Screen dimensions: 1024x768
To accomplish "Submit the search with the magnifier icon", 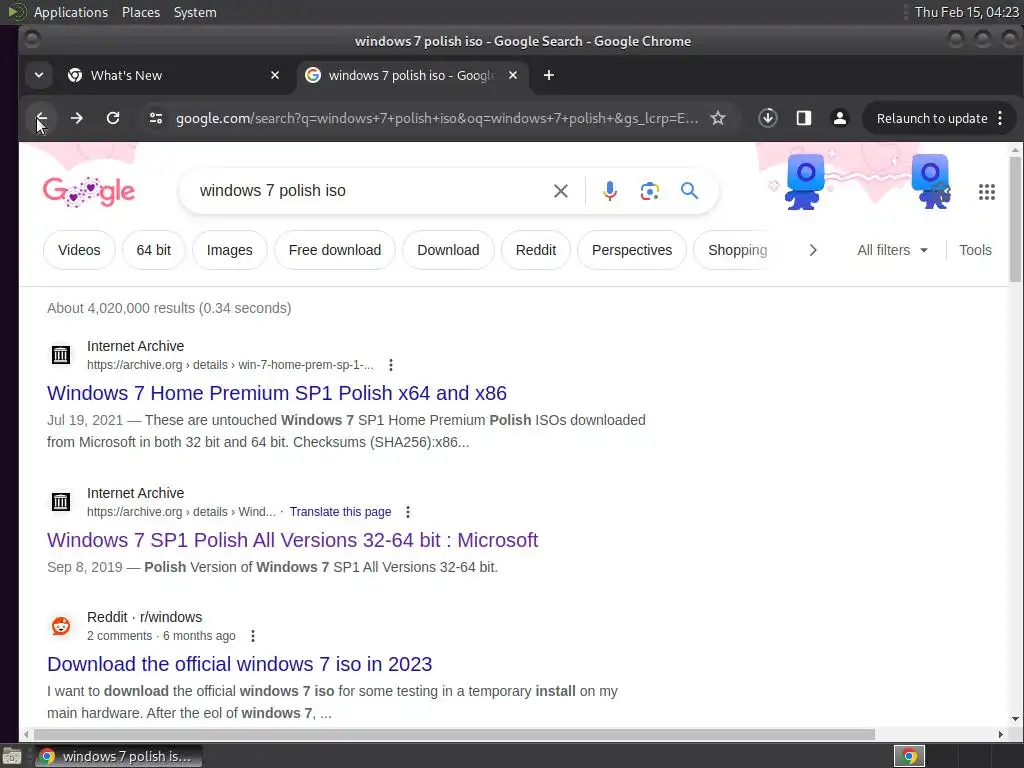I will click(689, 191).
